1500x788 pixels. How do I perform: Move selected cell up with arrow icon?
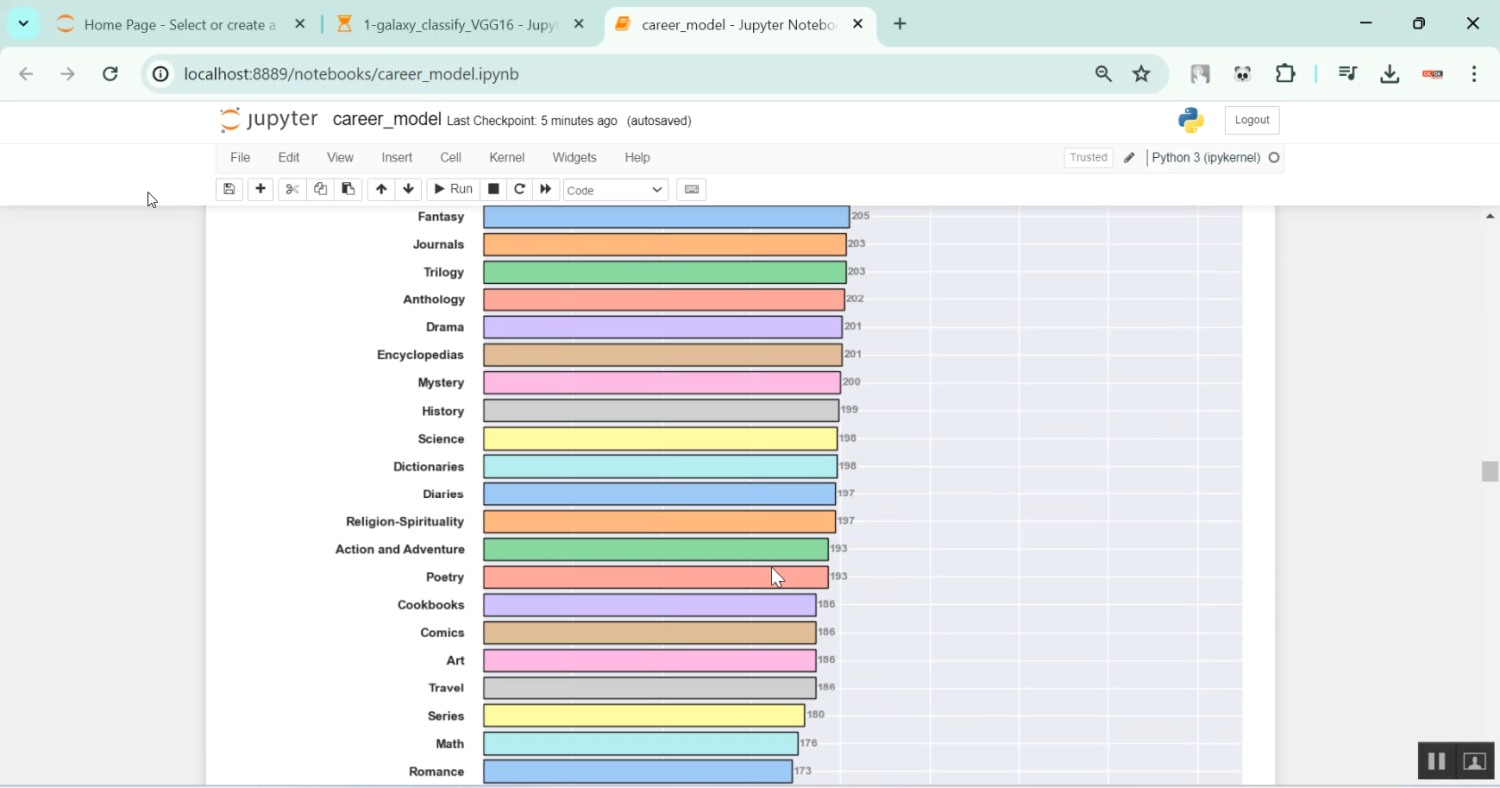[x=381, y=189]
